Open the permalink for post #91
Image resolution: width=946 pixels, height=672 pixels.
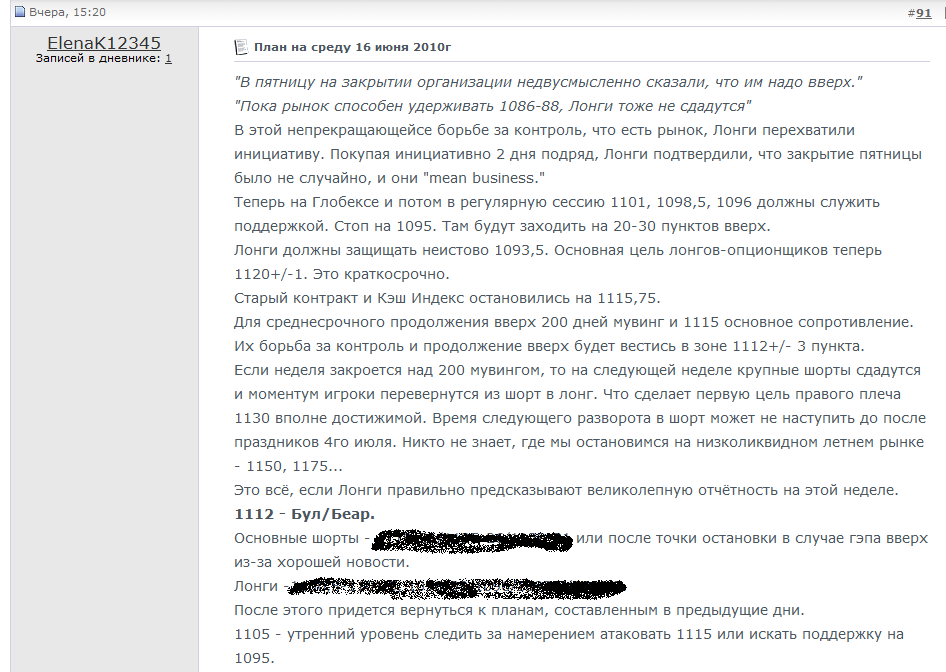pos(923,13)
